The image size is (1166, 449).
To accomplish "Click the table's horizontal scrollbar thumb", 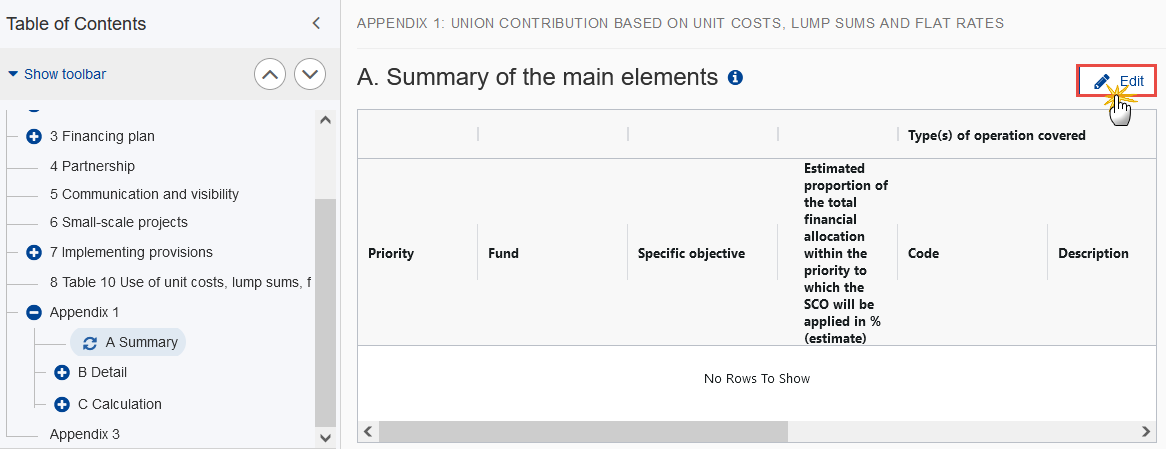I will pyautogui.click(x=583, y=431).
